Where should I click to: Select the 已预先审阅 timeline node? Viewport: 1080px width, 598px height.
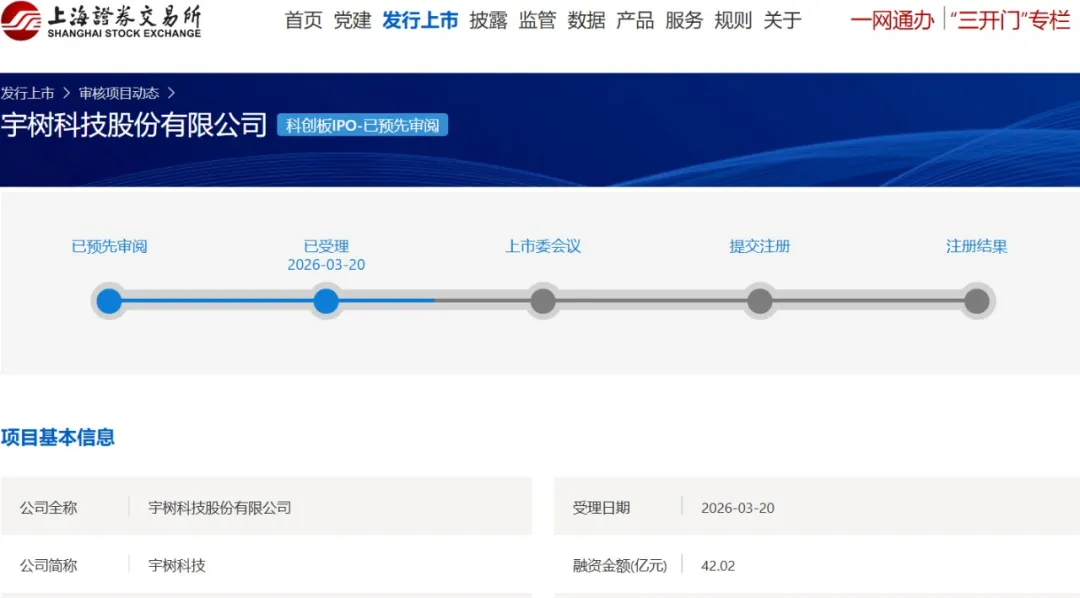click(x=109, y=300)
